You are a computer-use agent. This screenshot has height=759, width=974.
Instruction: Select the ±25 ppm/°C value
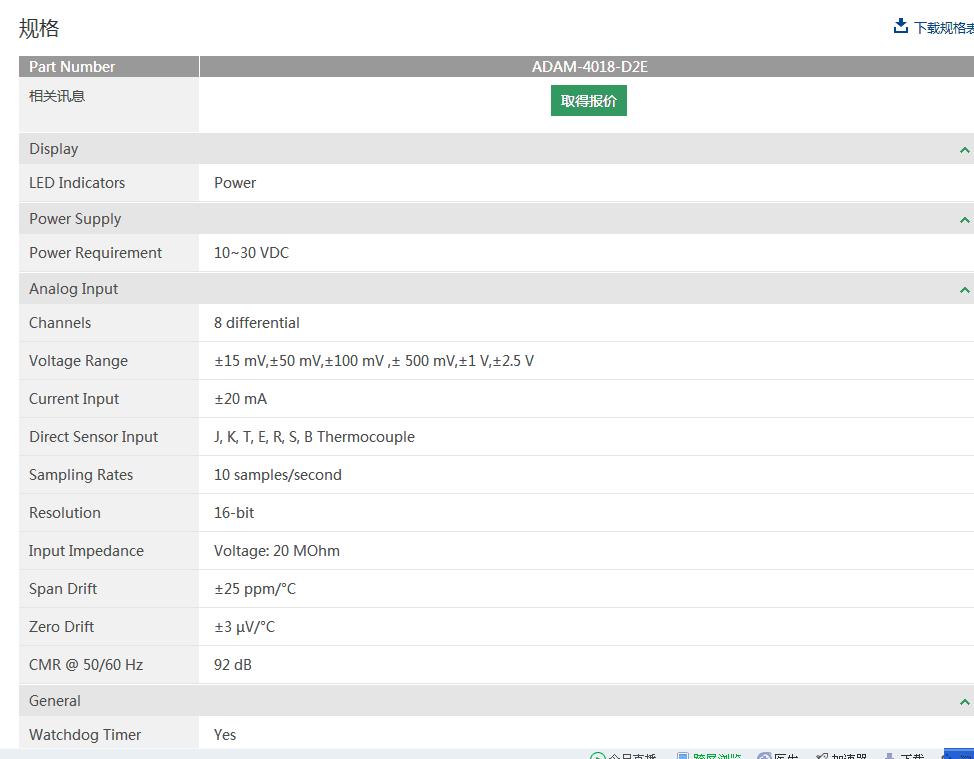click(255, 589)
